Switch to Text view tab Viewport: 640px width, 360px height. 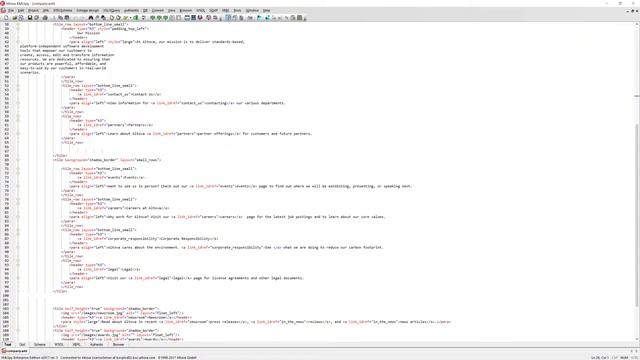point(8,344)
